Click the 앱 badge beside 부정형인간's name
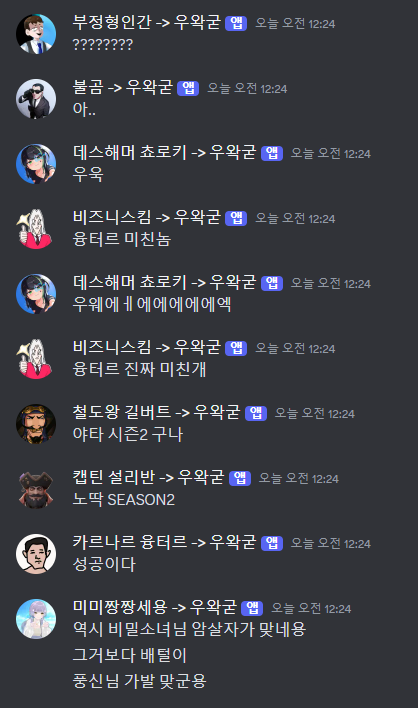This screenshot has width=418, height=708. 236,23
